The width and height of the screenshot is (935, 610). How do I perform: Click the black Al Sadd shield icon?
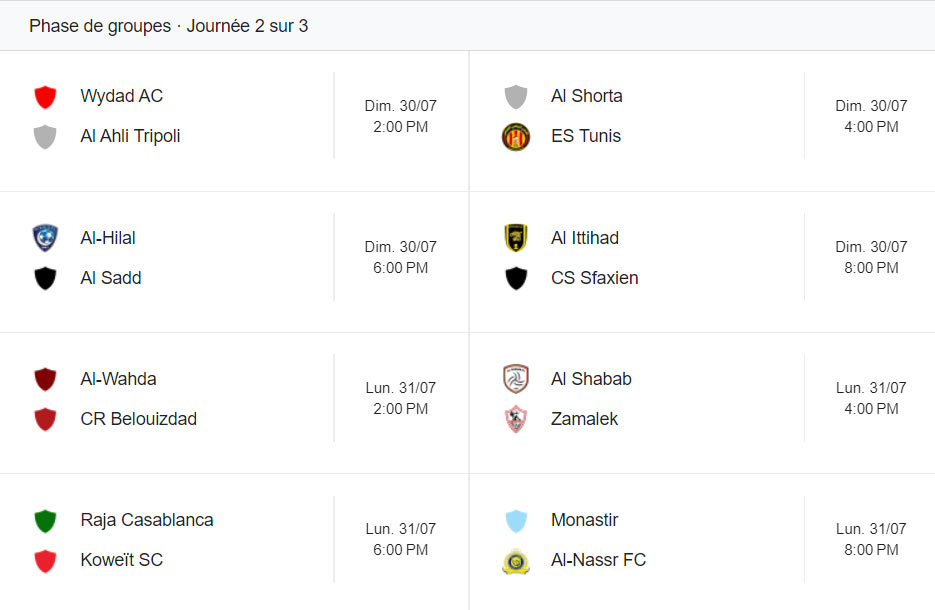(45, 279)
